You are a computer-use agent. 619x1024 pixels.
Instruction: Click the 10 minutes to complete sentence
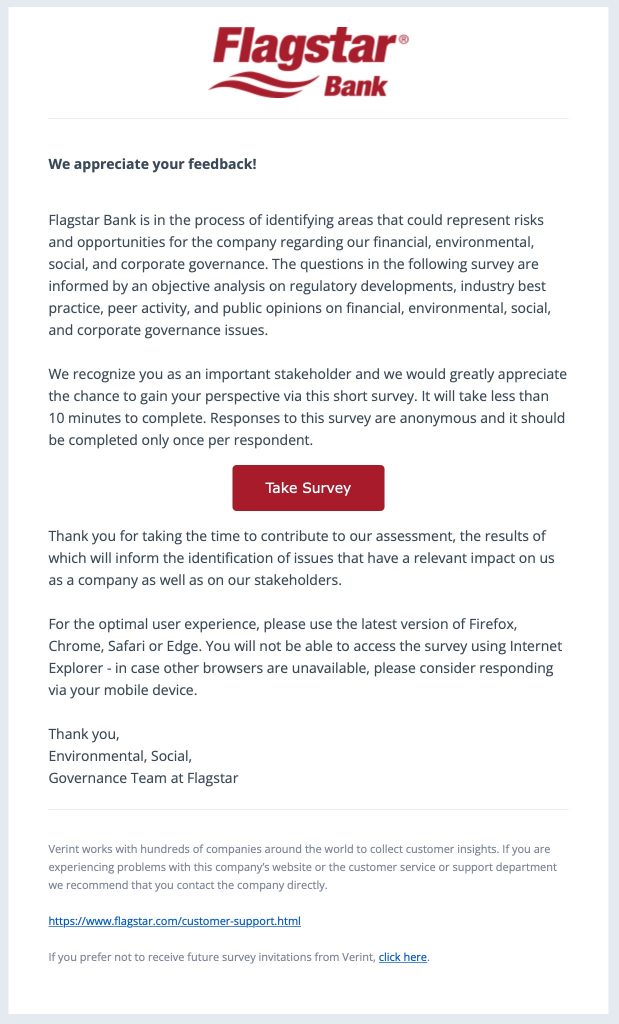coord(298,407)
